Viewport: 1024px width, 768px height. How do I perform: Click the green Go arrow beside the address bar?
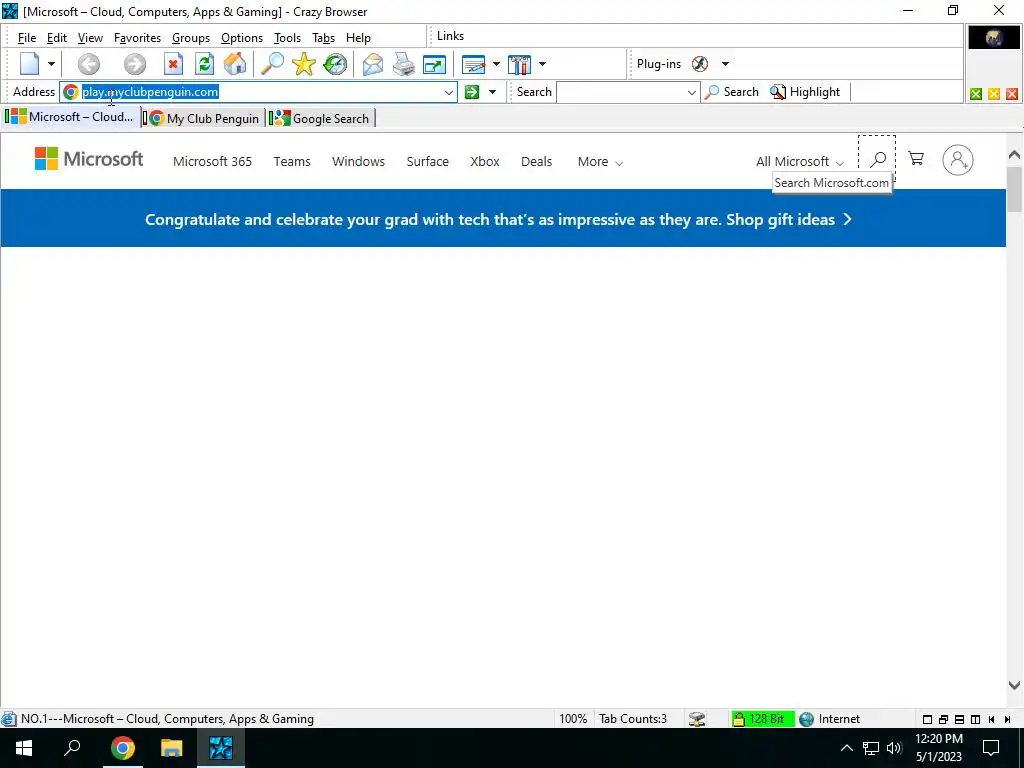tap(472, 92)
